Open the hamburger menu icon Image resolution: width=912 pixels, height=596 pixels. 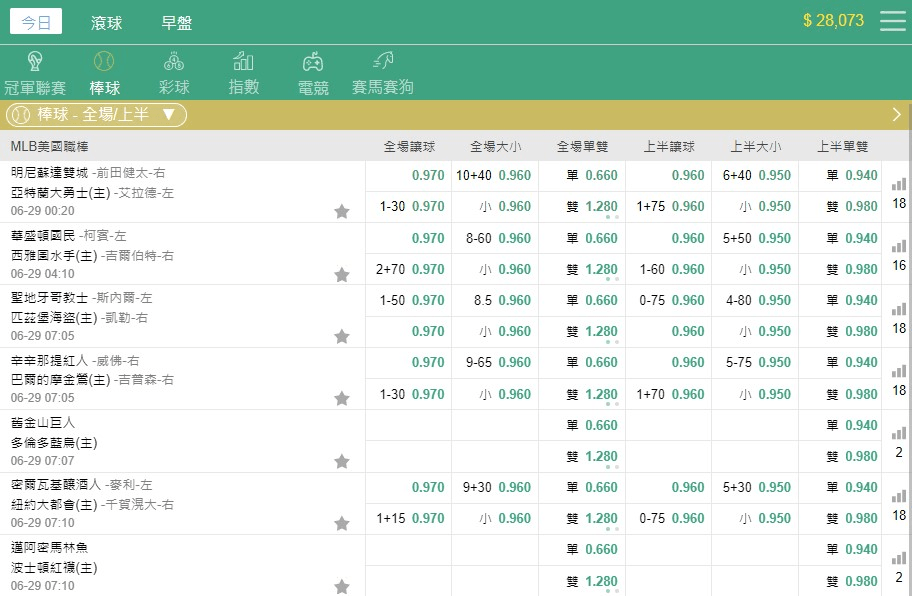[893, 21]
